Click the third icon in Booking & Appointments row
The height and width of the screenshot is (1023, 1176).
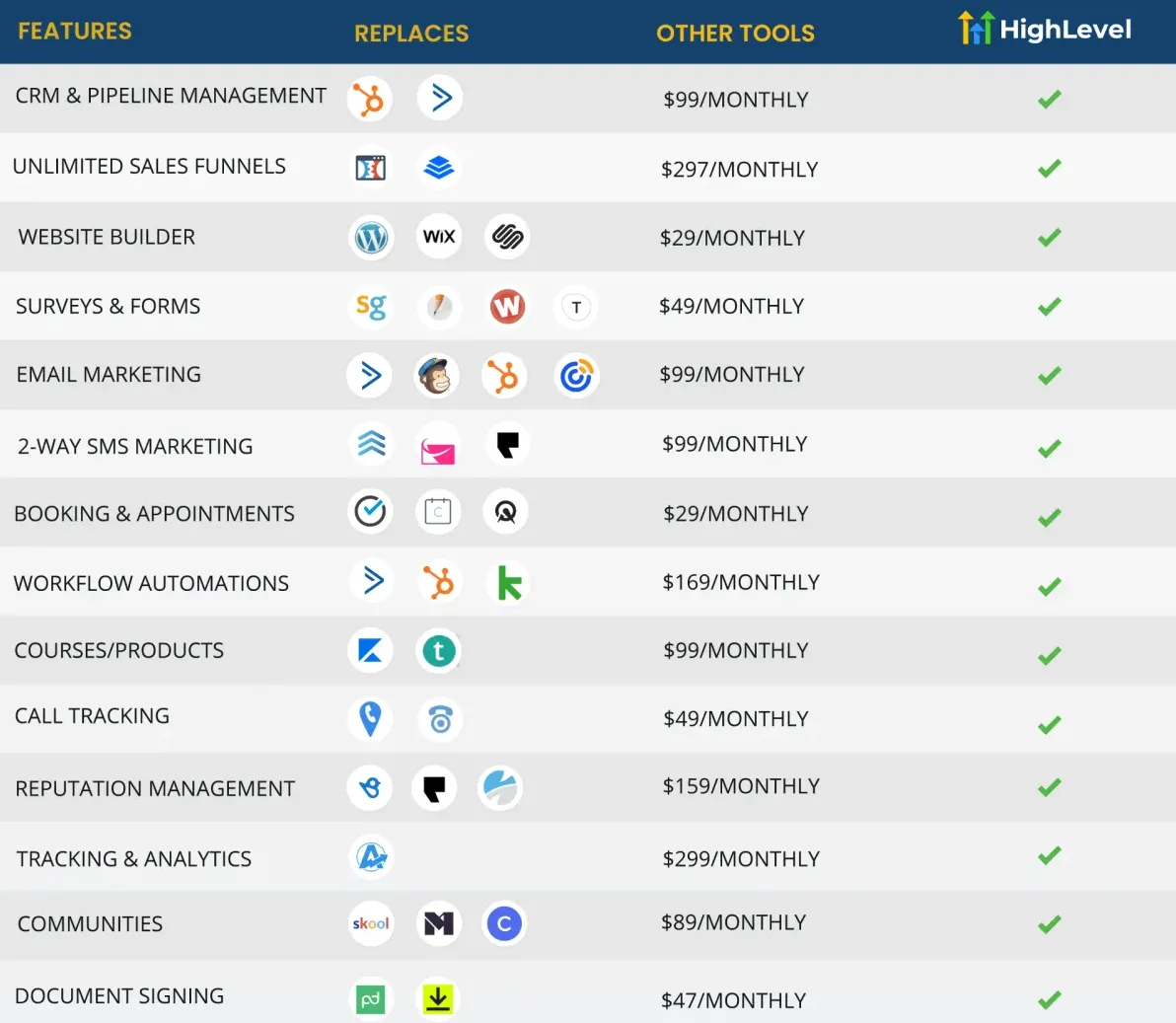[x=505, y=512]
